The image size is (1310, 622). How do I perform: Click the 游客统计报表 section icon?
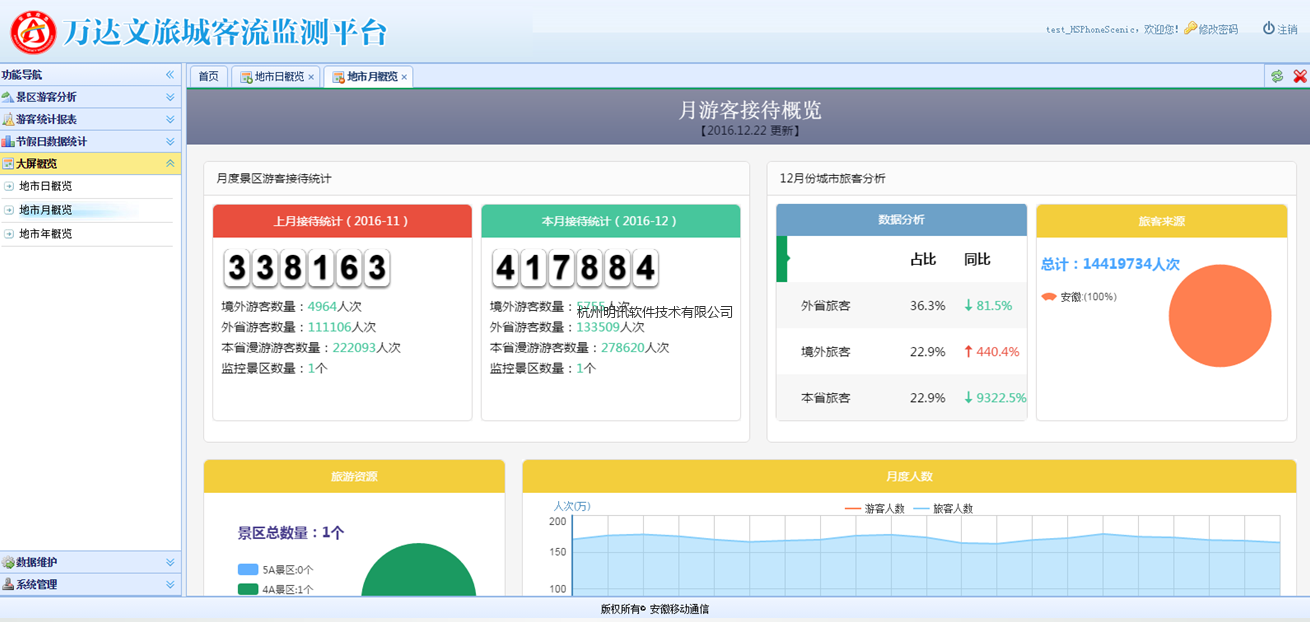(x=8, y=119)
